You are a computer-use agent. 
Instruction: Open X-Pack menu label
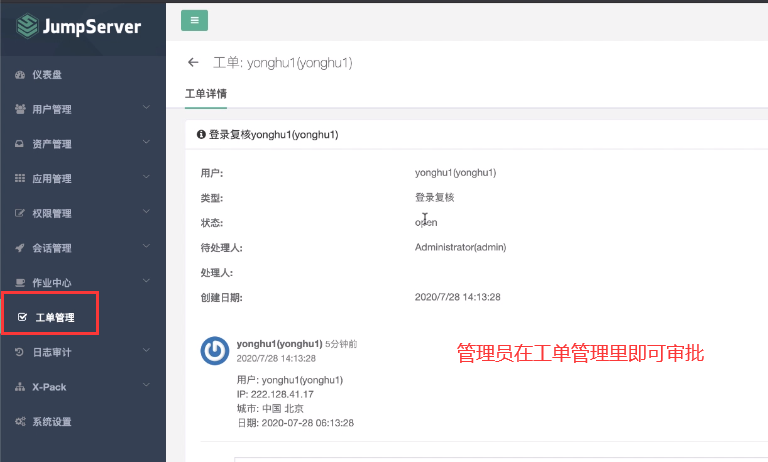pos(49,387)
